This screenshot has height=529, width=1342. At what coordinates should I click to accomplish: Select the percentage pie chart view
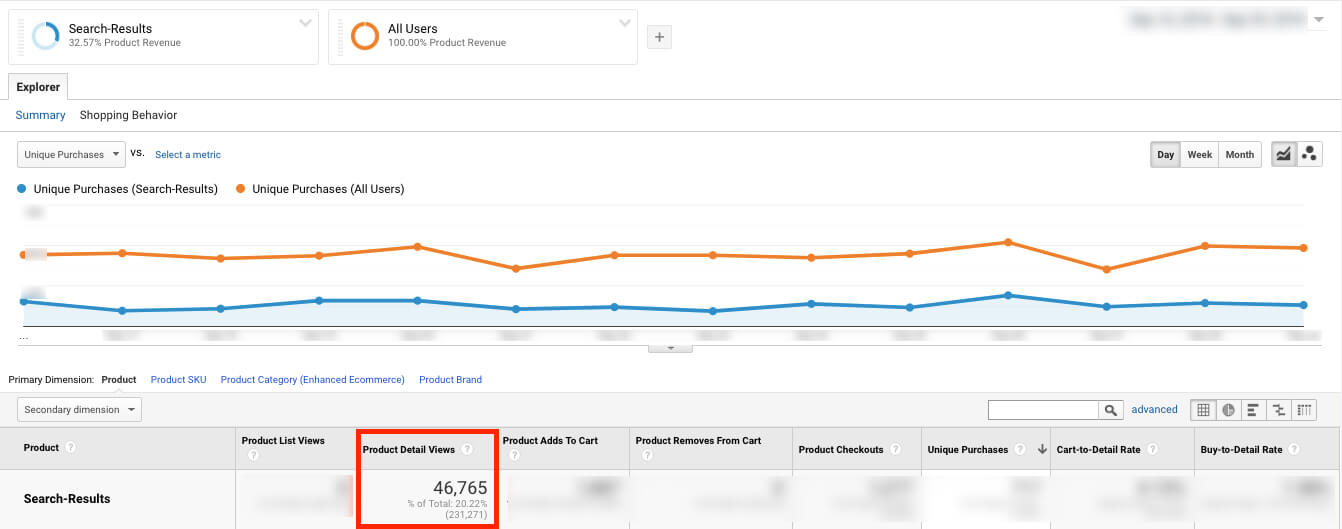(1228, 410)
